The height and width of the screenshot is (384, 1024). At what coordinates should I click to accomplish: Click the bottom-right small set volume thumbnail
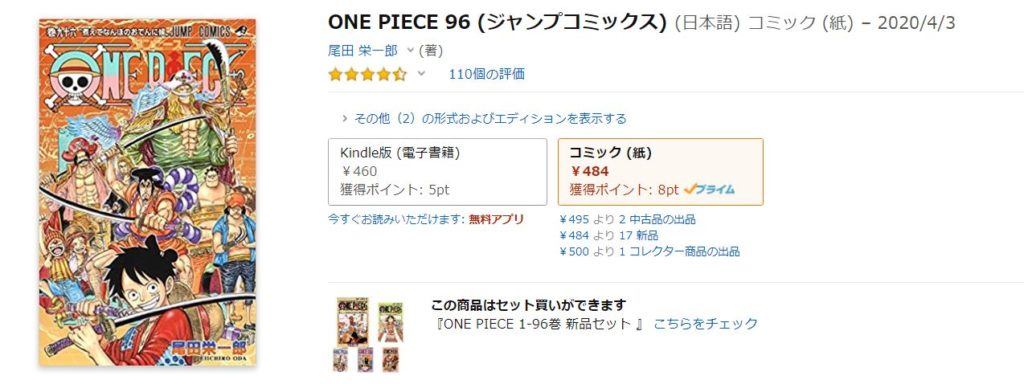tap(390, 360)
